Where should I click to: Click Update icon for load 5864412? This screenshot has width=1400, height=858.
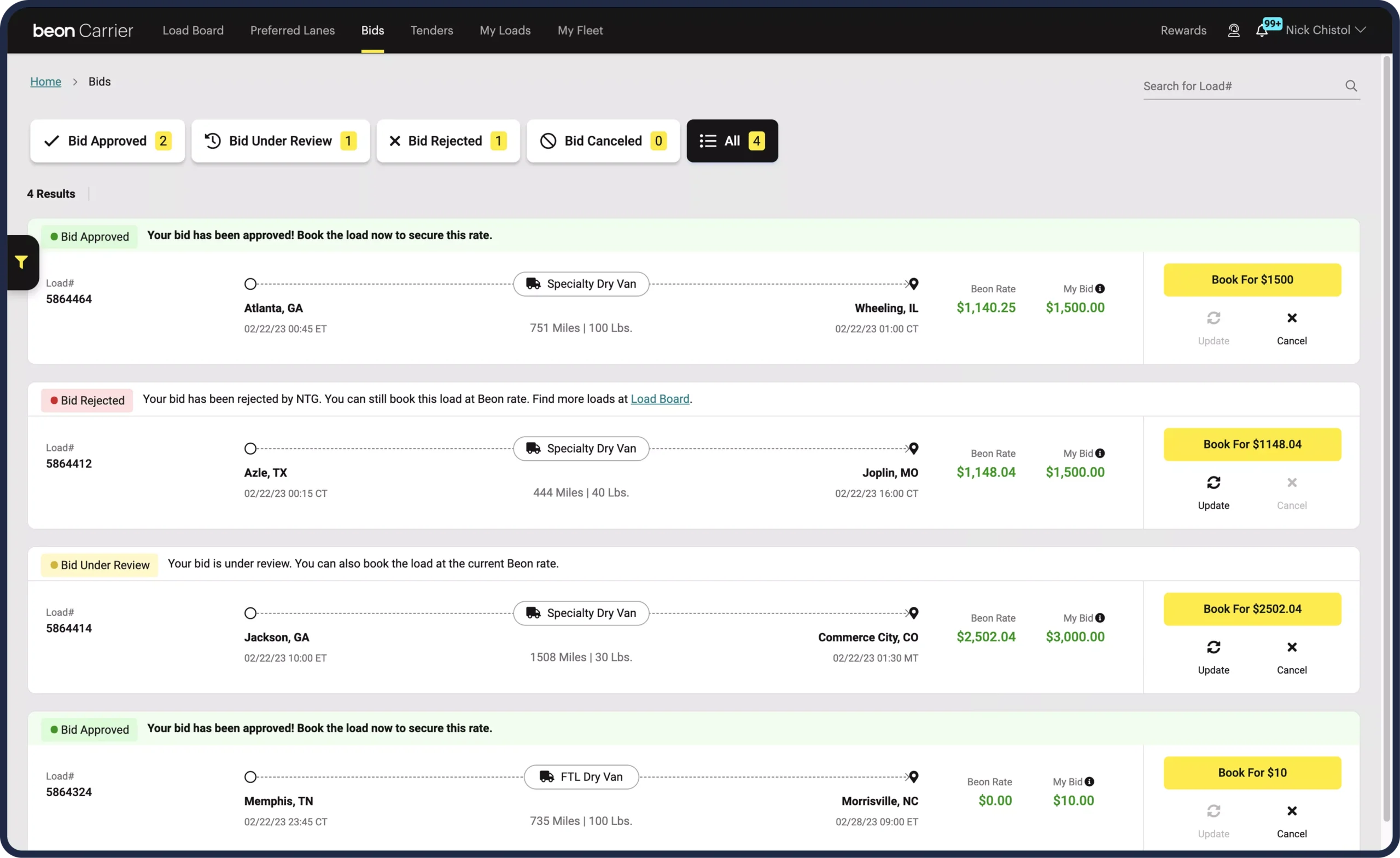click(x=1213, y=483)
